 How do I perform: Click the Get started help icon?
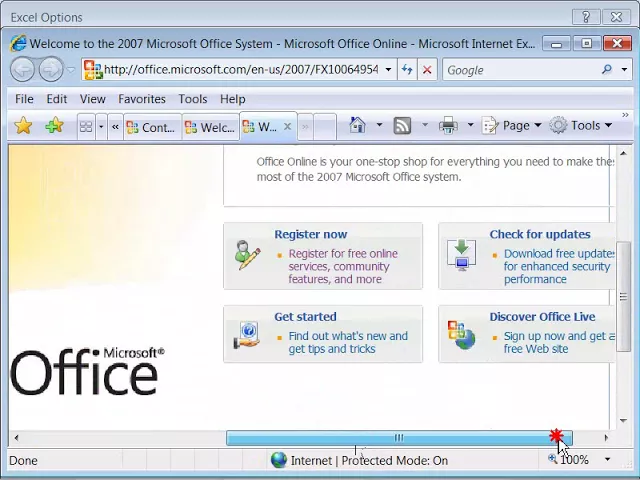pos(247,336)
